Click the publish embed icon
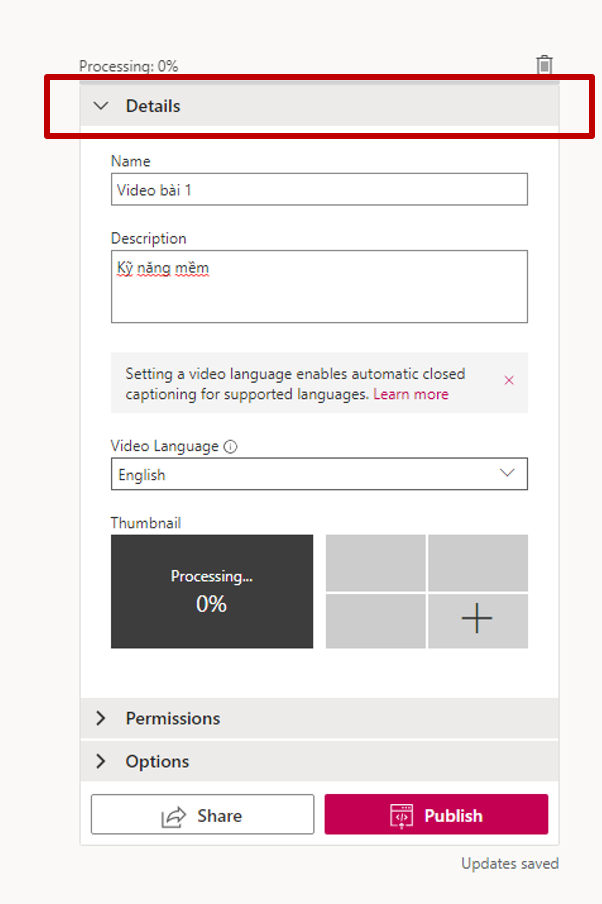This screenshot has height=904, width=602. pyautogui.click(x=401, y=816)
